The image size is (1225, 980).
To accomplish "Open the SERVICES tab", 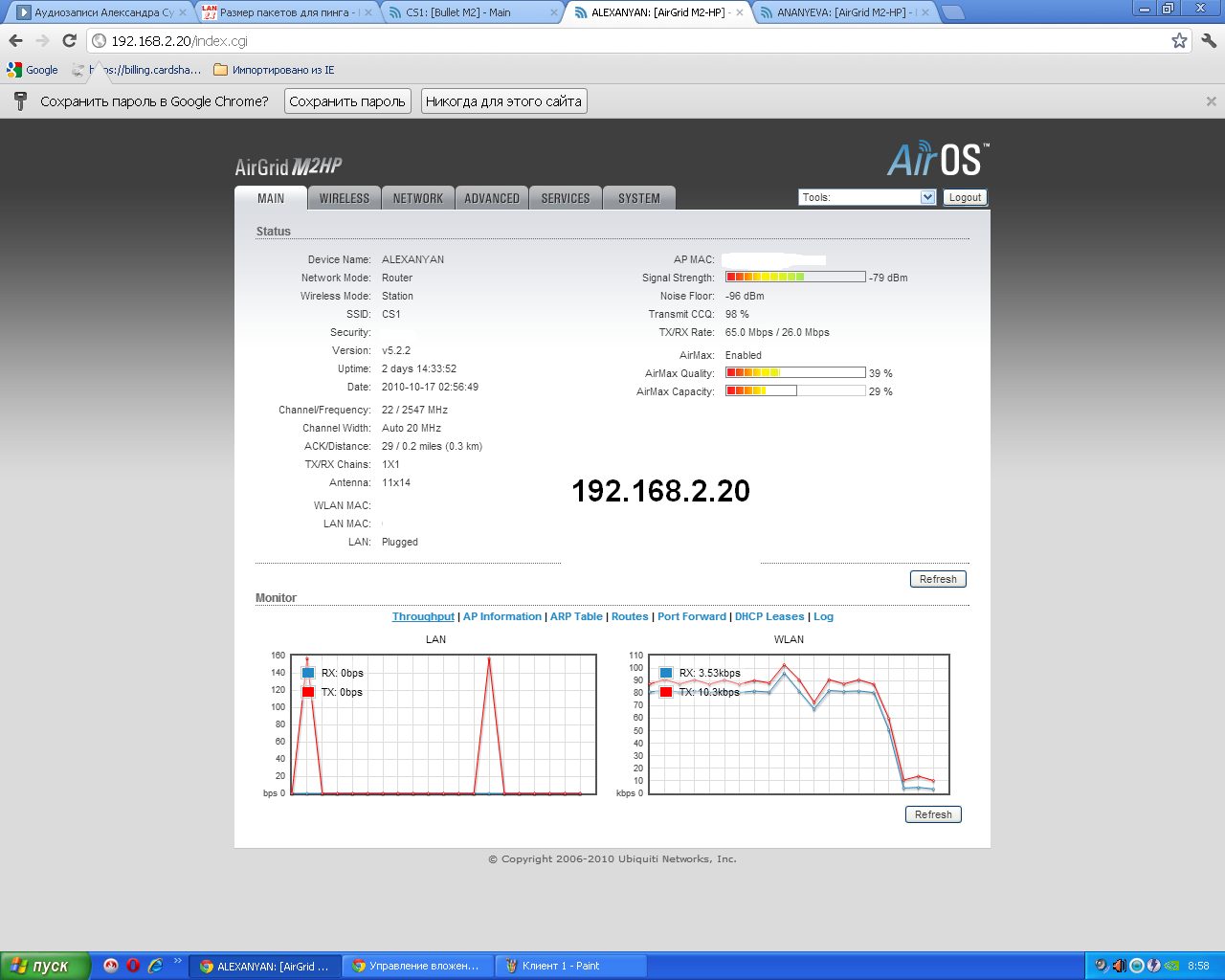I will (566, 198).
